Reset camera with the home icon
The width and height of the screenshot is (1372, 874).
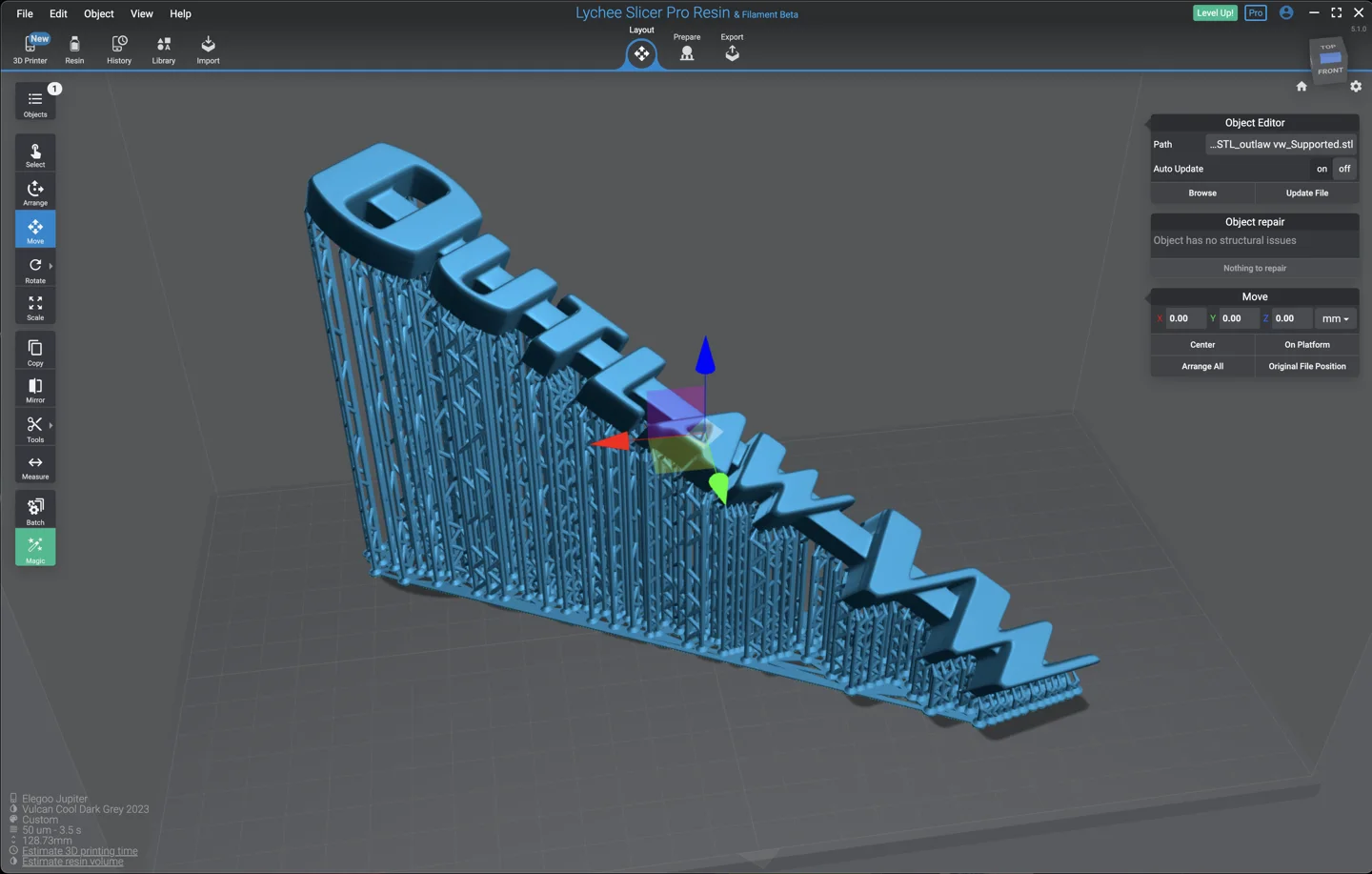(1301, 87)
